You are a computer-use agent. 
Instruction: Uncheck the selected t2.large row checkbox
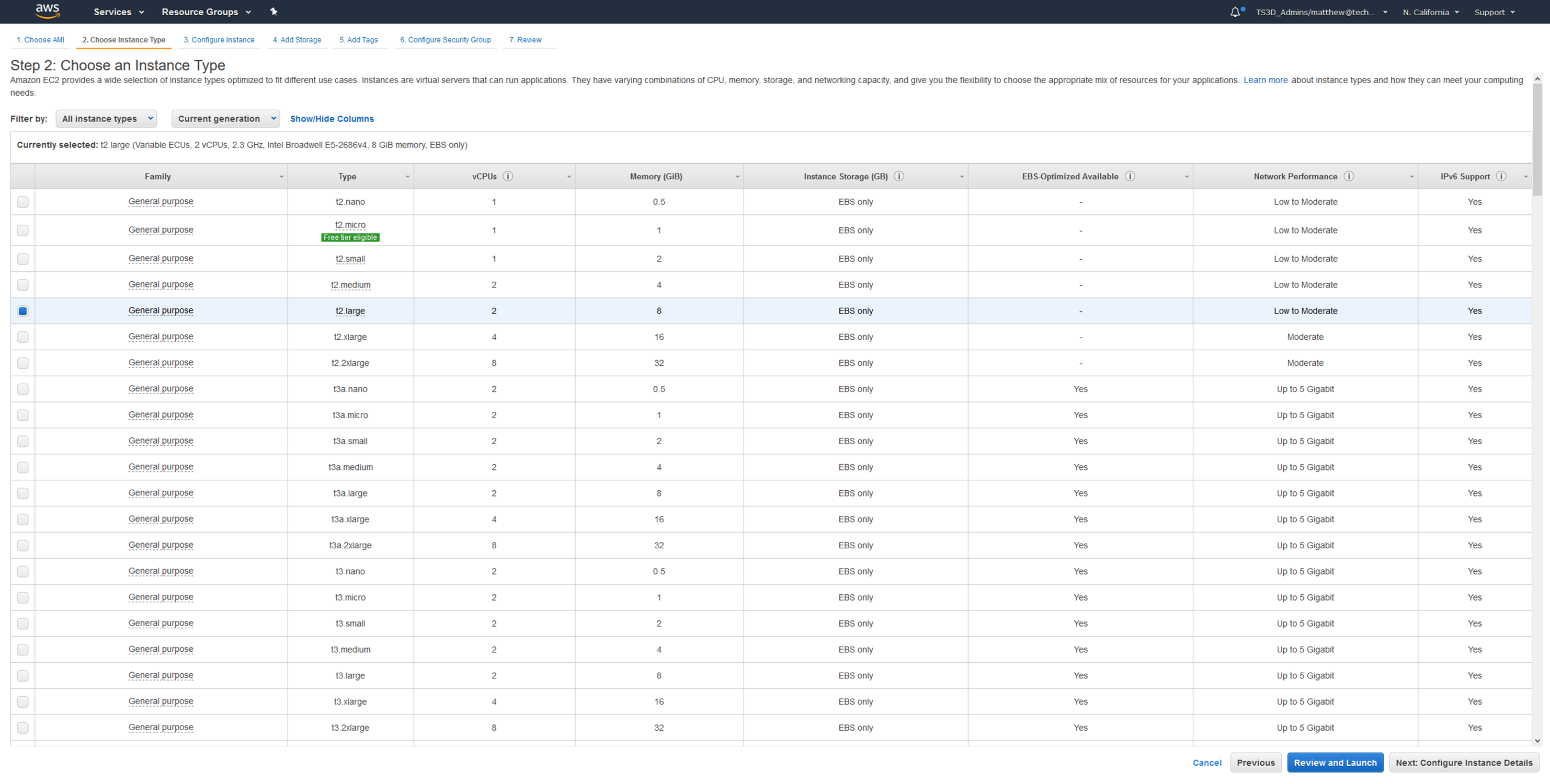pos(23,311)
